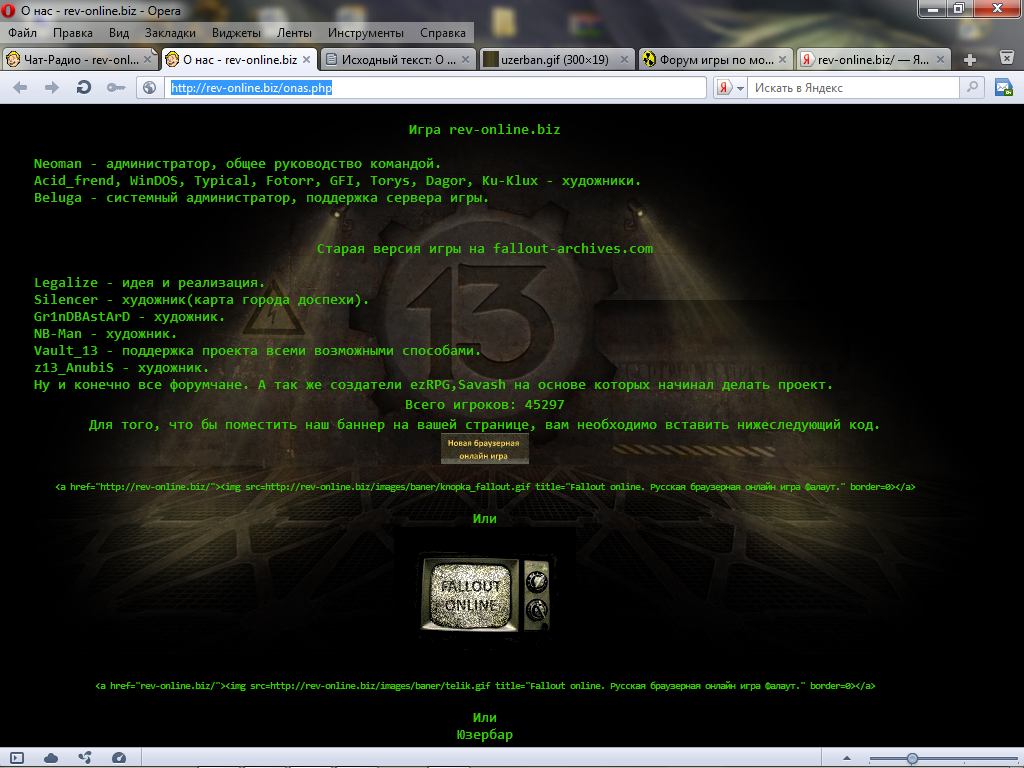Screen dimensions: 1024x768
Task: Close the Исходный текст tab
Action: (466, 59)
